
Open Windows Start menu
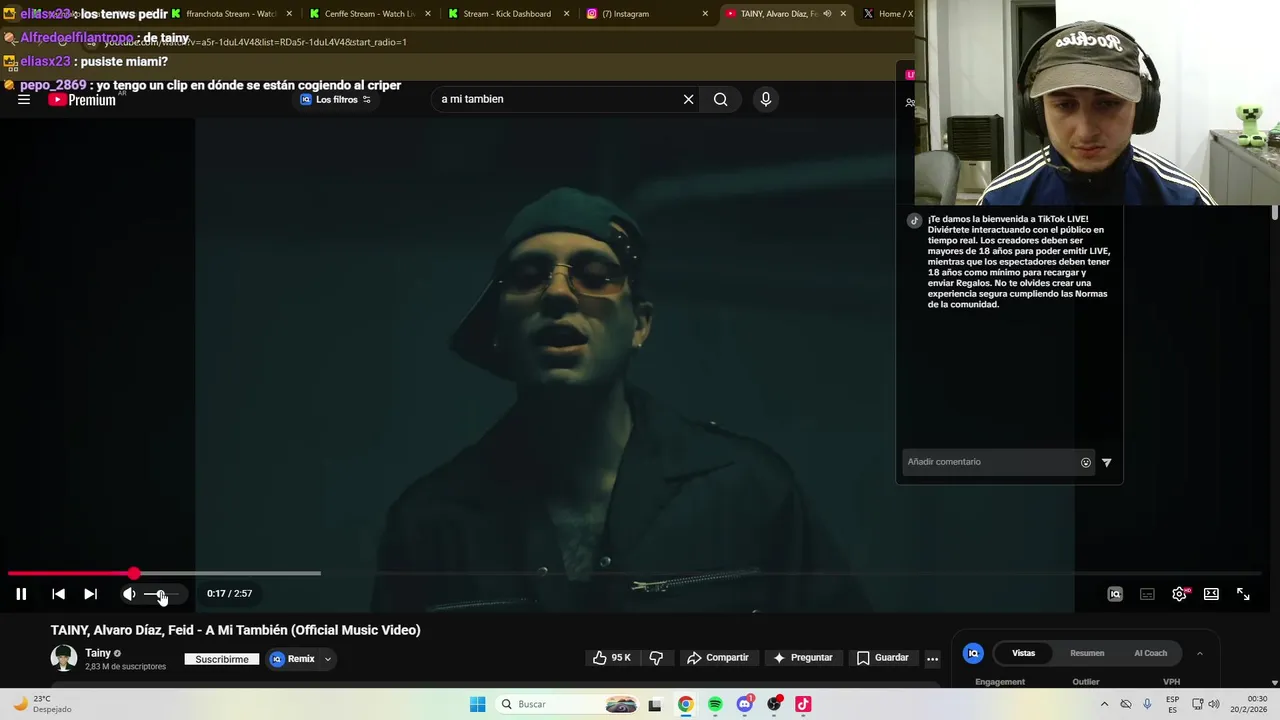coord(478,704)
